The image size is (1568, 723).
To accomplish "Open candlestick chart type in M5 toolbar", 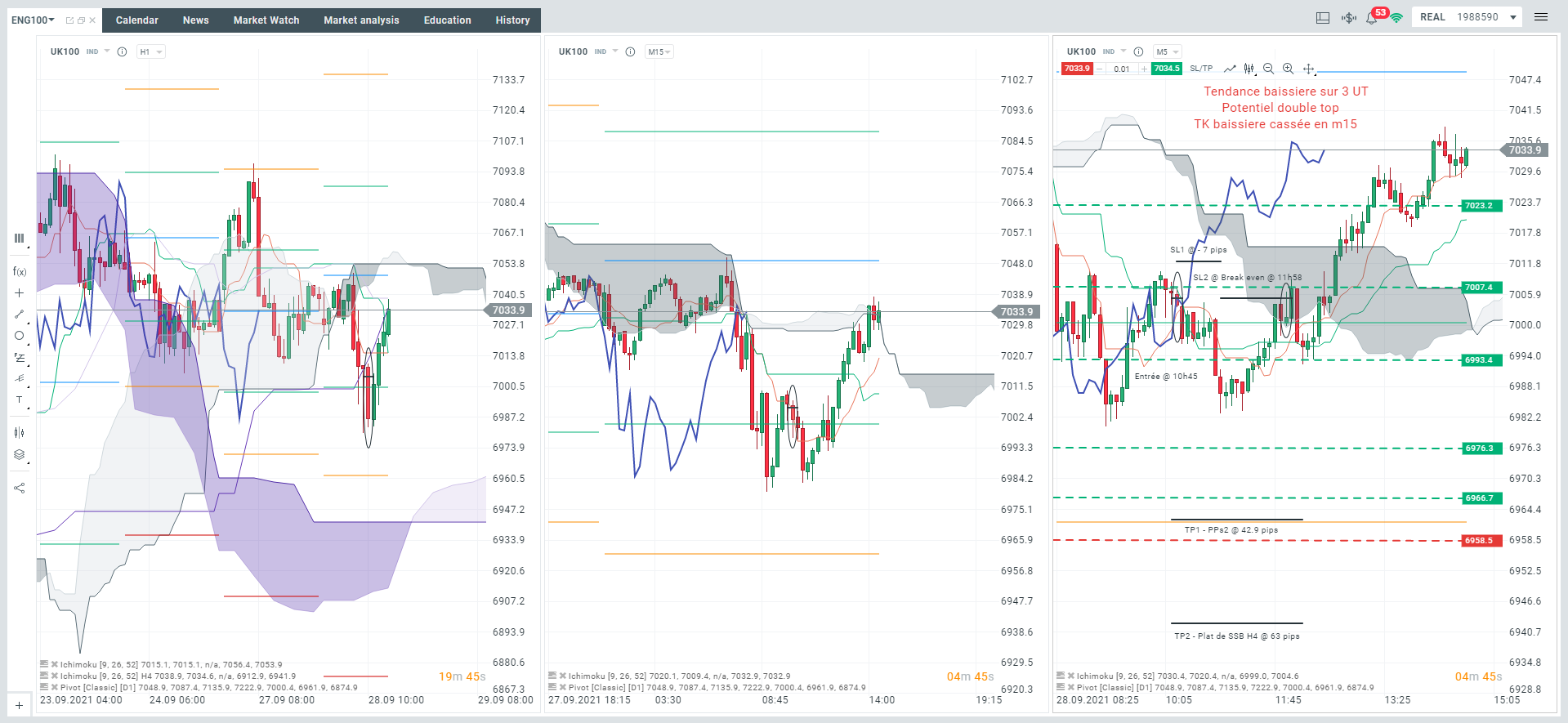I will point(1249,69).
